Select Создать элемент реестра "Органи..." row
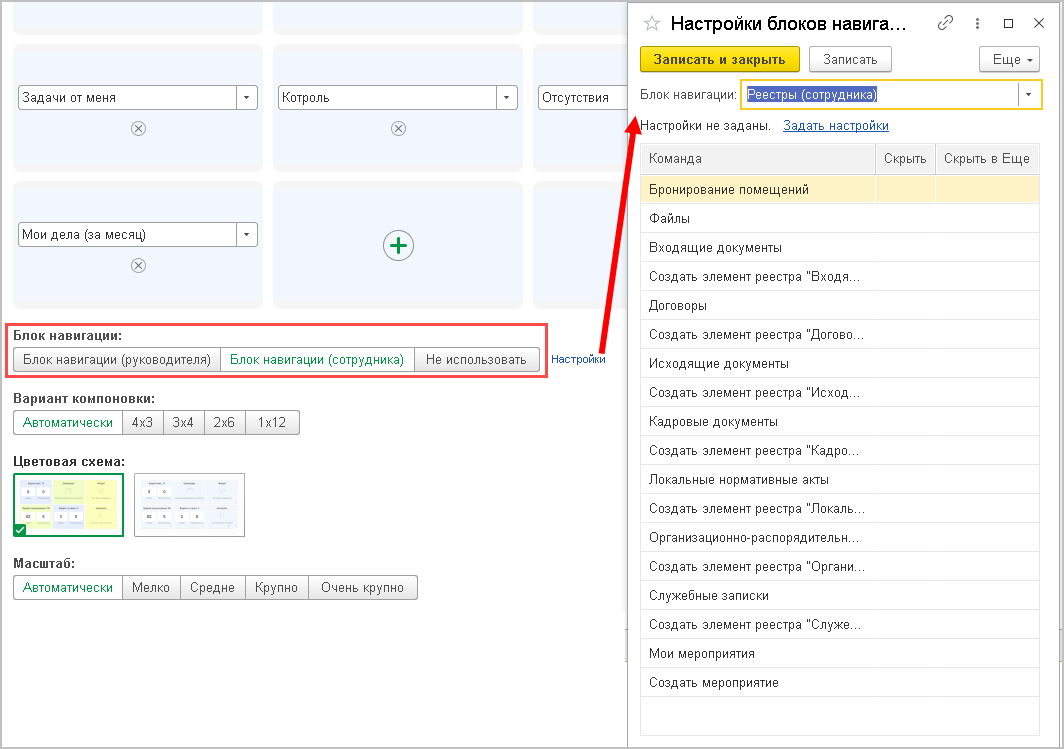This screenshot has height=749, width=1064. (x=840, y=566)
